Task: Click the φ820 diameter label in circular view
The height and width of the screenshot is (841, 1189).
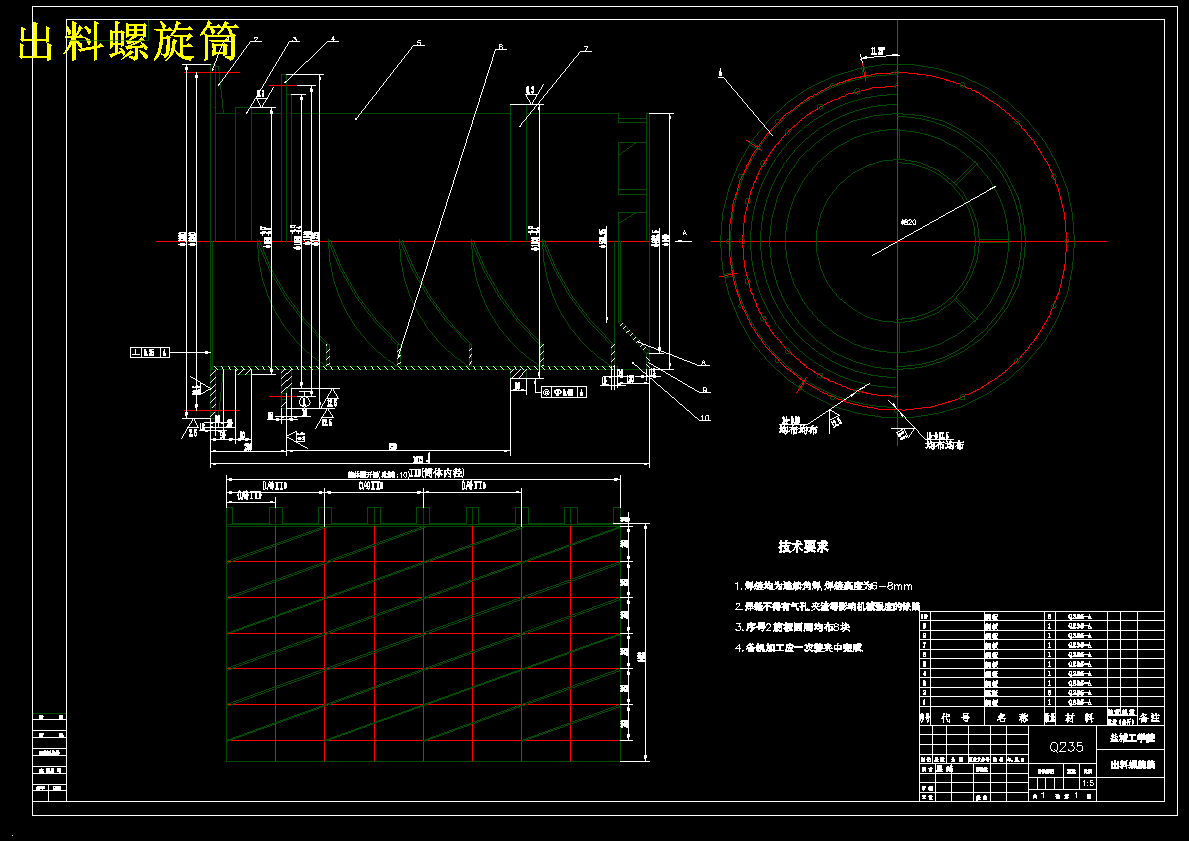Action: click(x=908, y=222)
